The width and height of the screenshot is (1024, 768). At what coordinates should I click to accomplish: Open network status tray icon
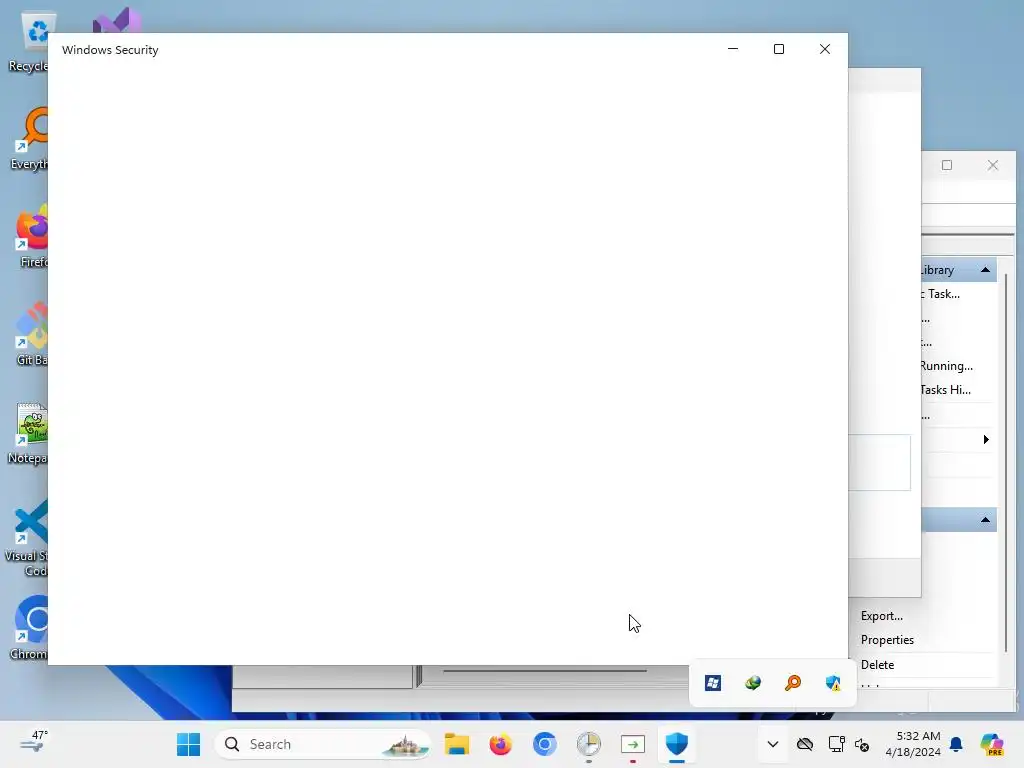tap(835, 744)
